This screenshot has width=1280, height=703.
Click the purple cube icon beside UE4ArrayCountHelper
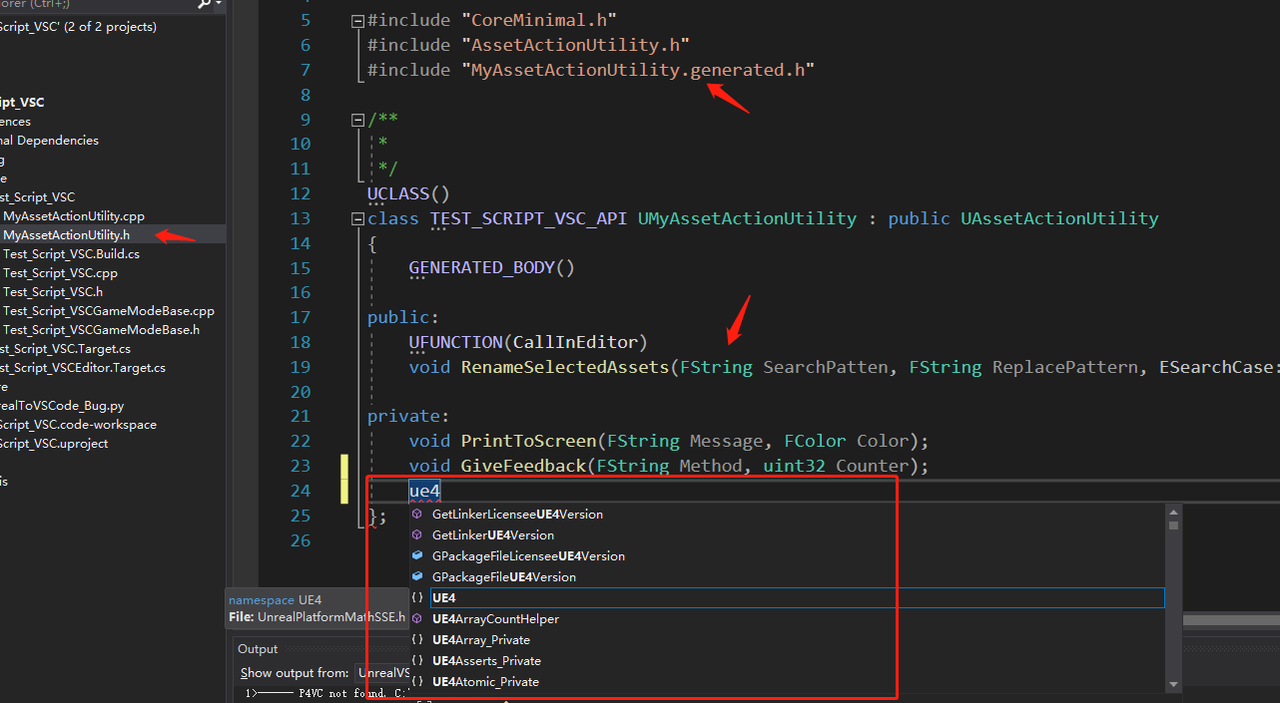(417, 619)
